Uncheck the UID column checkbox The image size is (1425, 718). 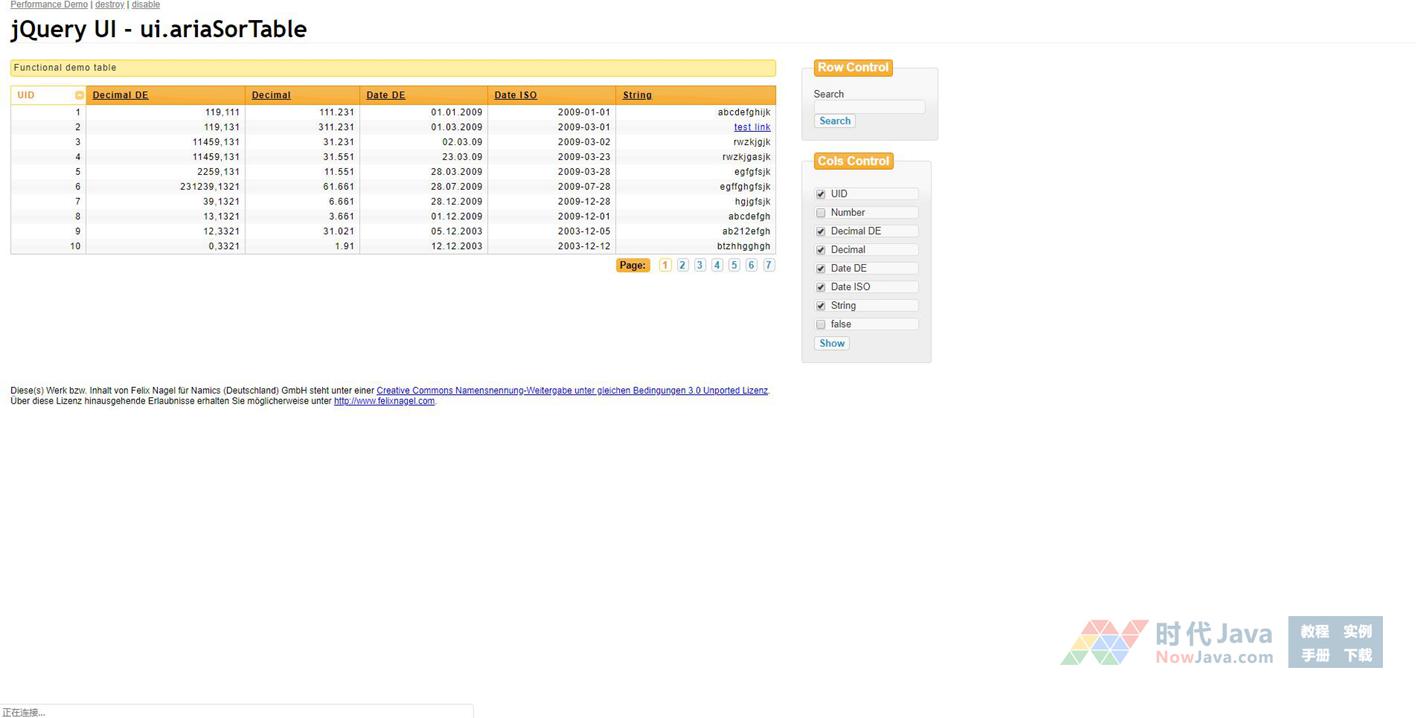821,194
